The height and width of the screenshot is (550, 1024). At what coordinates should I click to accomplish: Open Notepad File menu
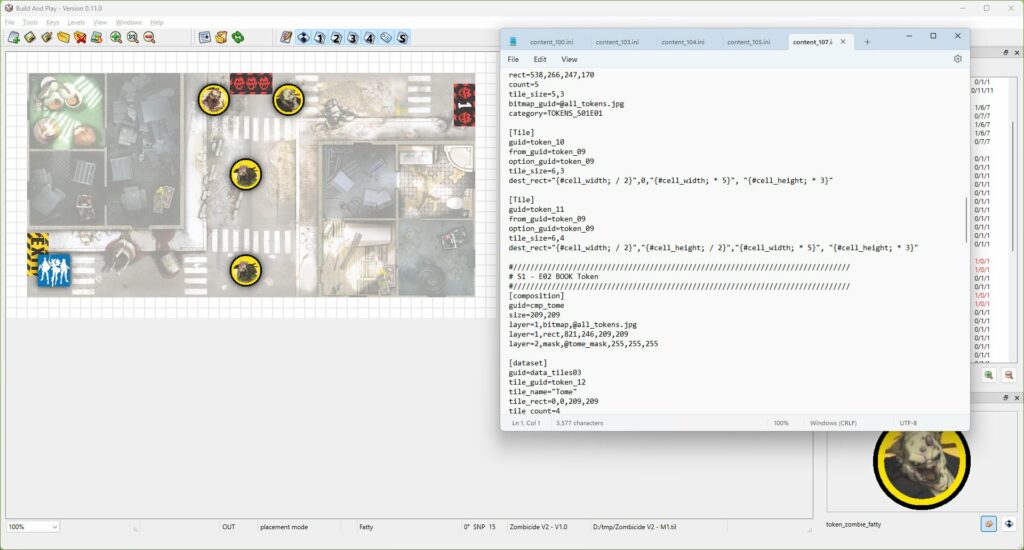(x=513, y=59)
